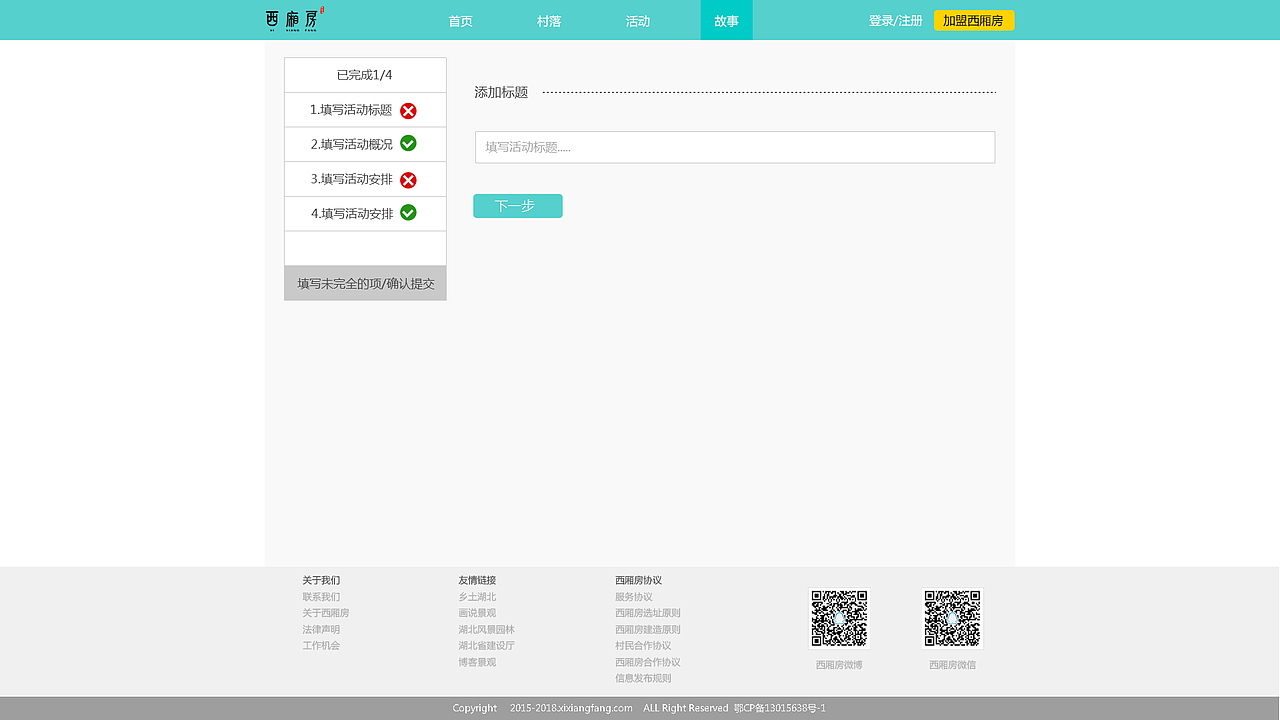This screenshot has width=1280, height=720.
Task: Open the 服务协议 footer link
Action: coord(634,597)
